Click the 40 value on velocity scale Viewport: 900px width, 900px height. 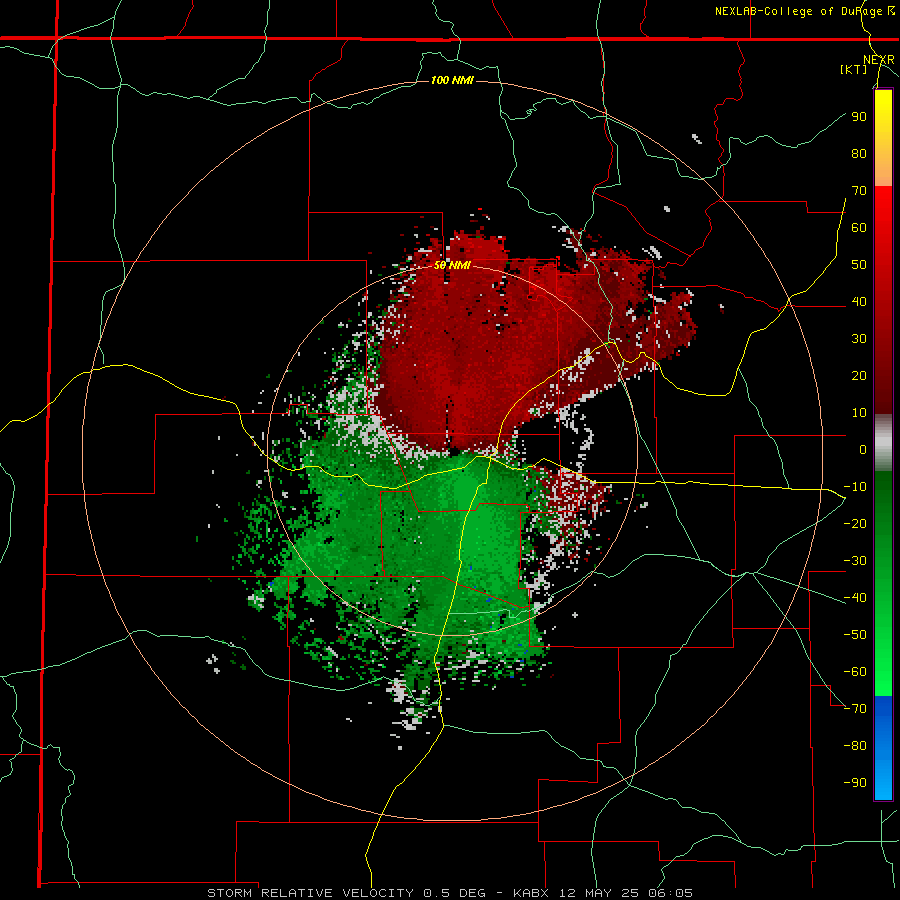859,302
